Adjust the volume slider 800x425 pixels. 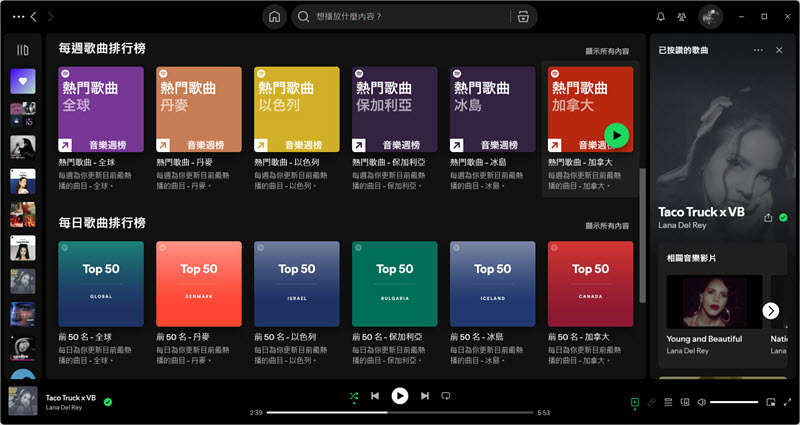(734, 402)
